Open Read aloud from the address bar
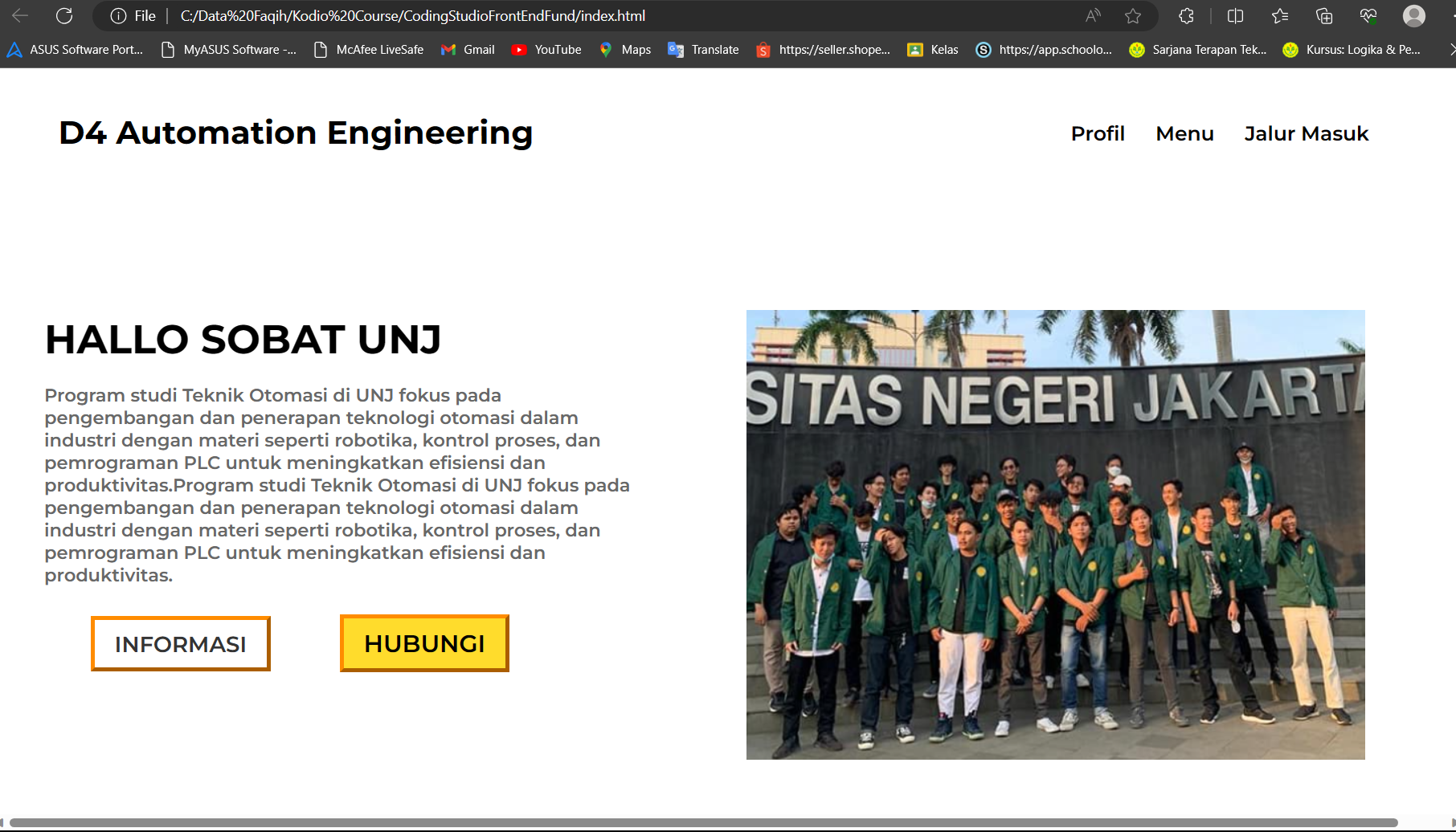 [x=1091, y=15]
